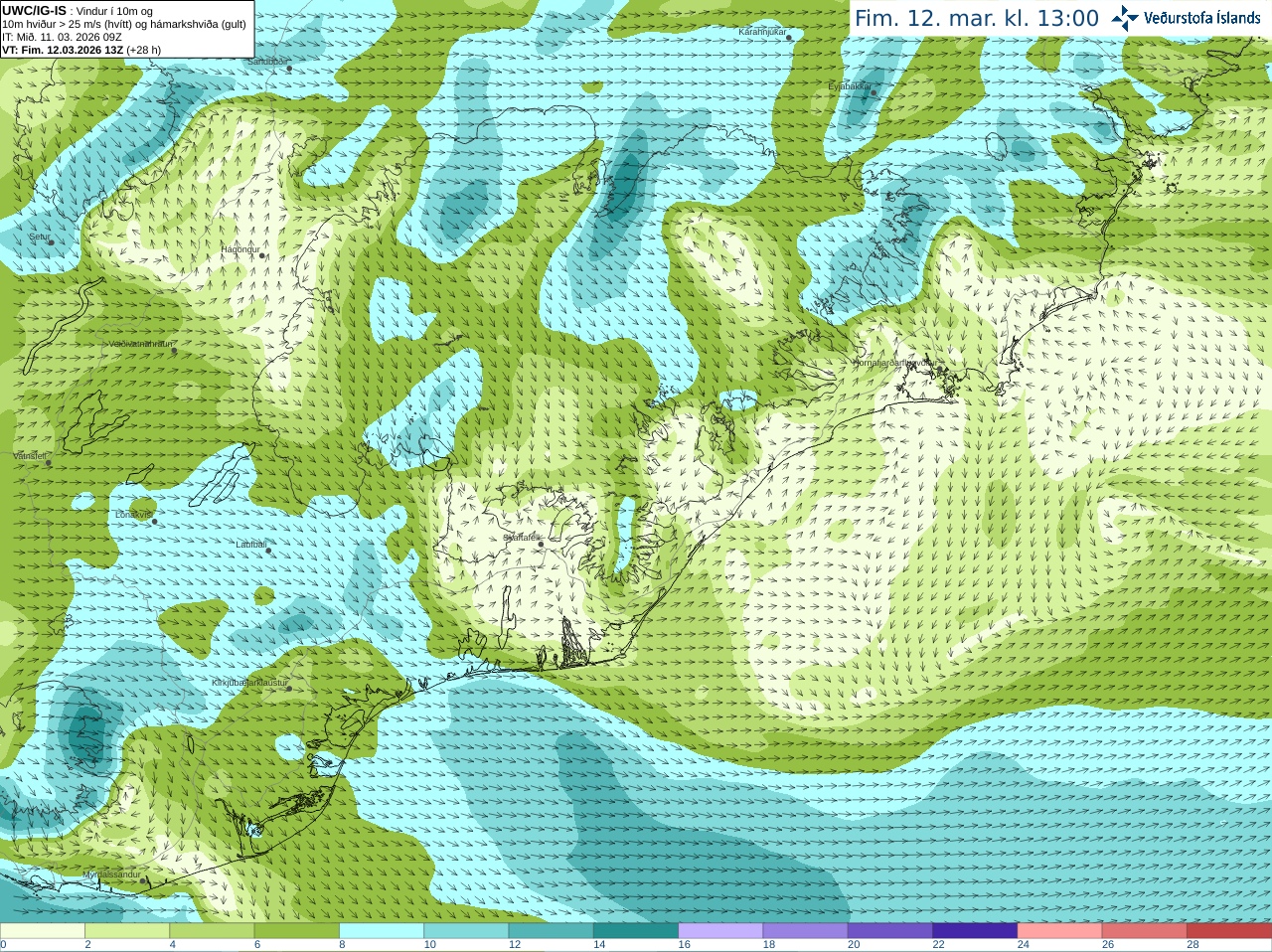This screenshot has width=1272, height=952.
Task: Click the 12–14 m/s teal legend swatch
Action: [x=552, y=931]
